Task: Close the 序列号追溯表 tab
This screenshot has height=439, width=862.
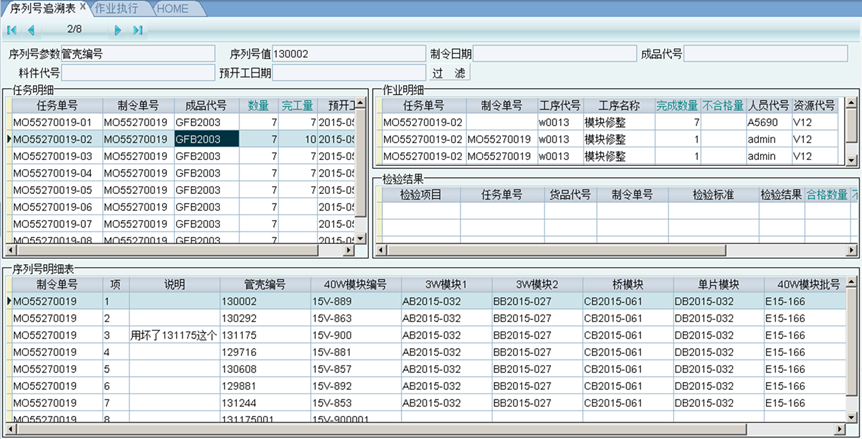Action: [x=83, y=7]
